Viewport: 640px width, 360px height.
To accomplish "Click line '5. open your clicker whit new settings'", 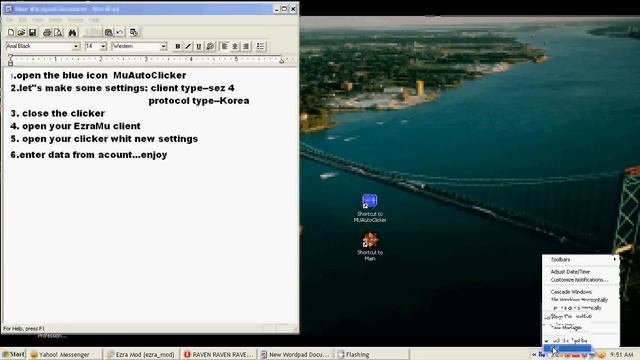I will (104, 139).
